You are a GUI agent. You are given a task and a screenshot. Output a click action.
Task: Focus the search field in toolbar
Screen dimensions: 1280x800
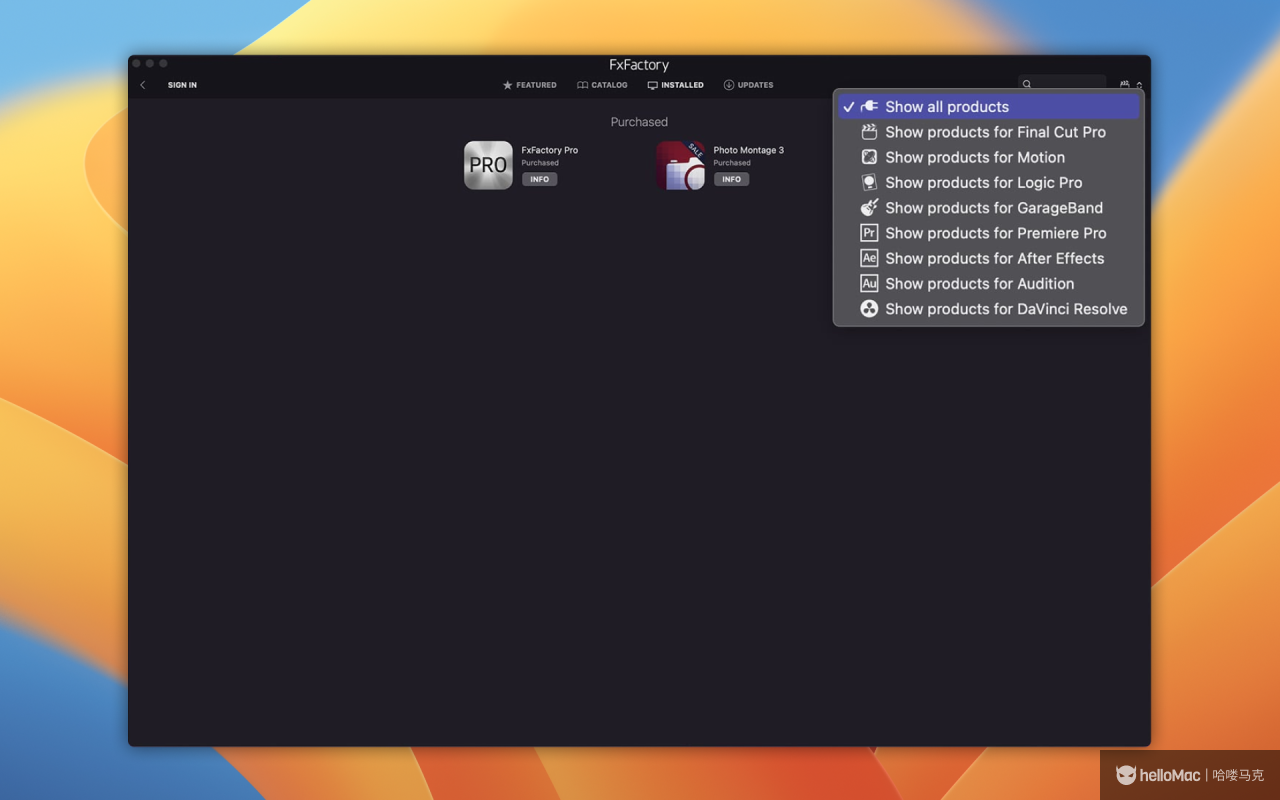pyautogui.click(x=1062, y=84)
